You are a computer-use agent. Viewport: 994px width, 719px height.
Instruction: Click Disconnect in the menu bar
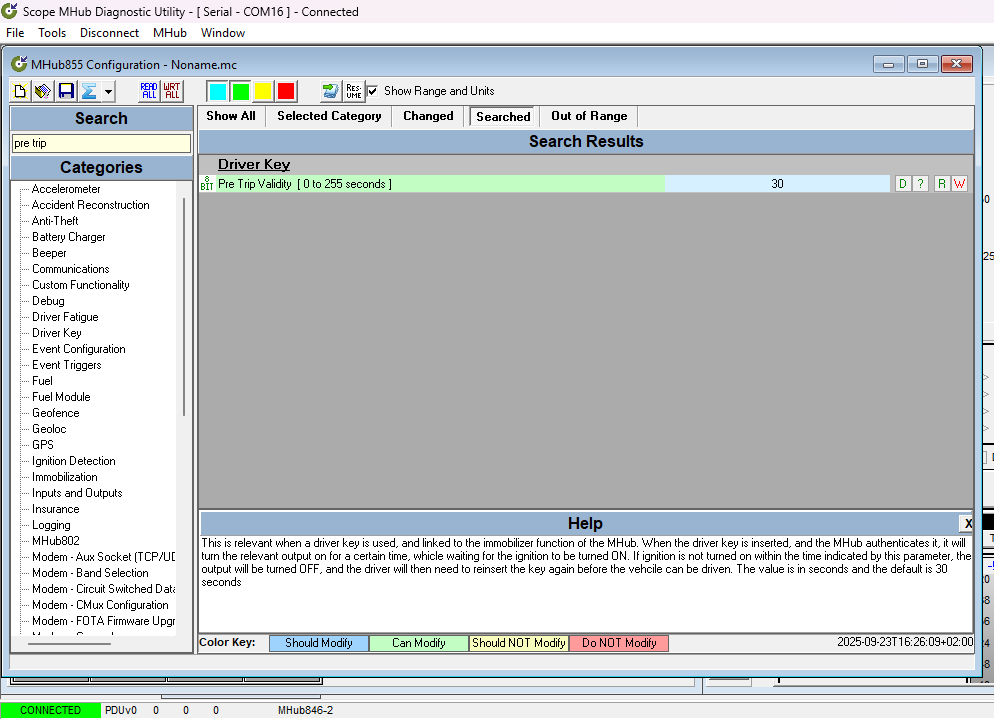[x=109, y=33]
